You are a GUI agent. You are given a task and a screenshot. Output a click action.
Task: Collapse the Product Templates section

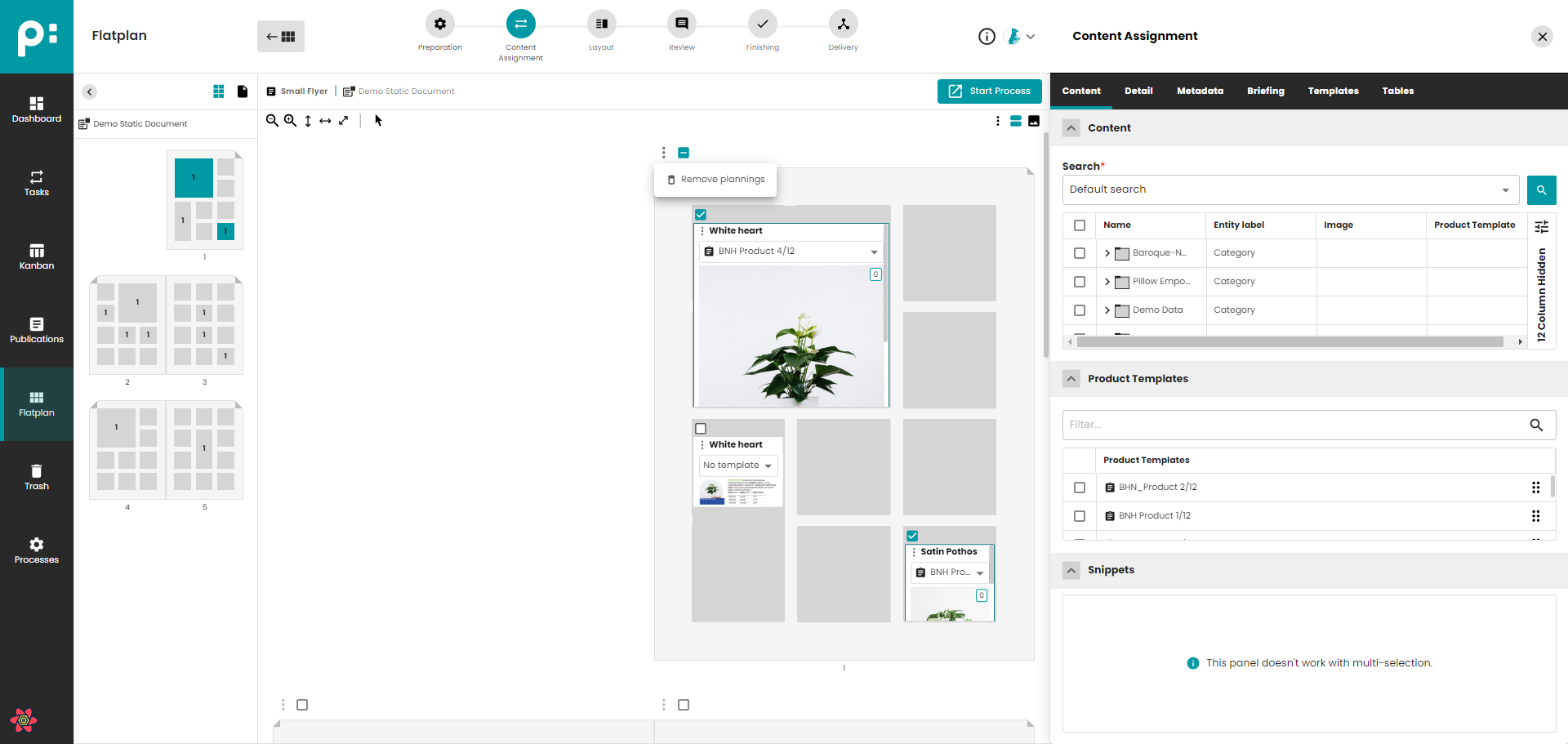(1071, 379)
